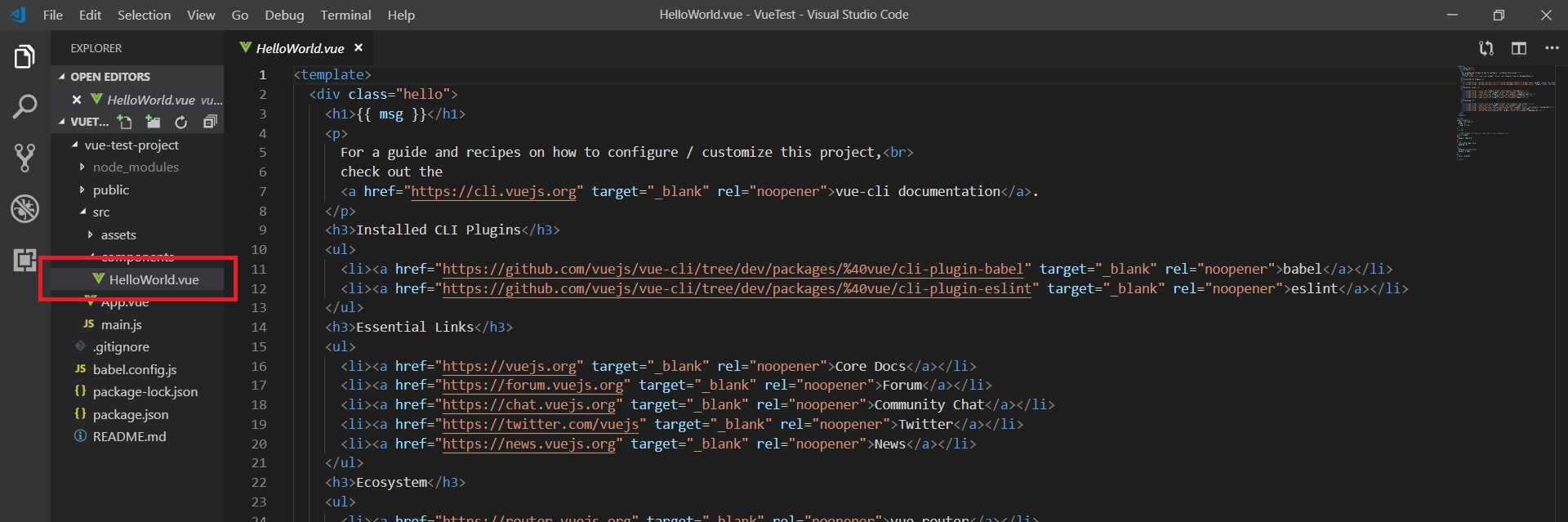Screen dimensions: 1568x522
Task: Click the cli-plugin-babel GitHub URL in code
Action: tap(733, 269)
